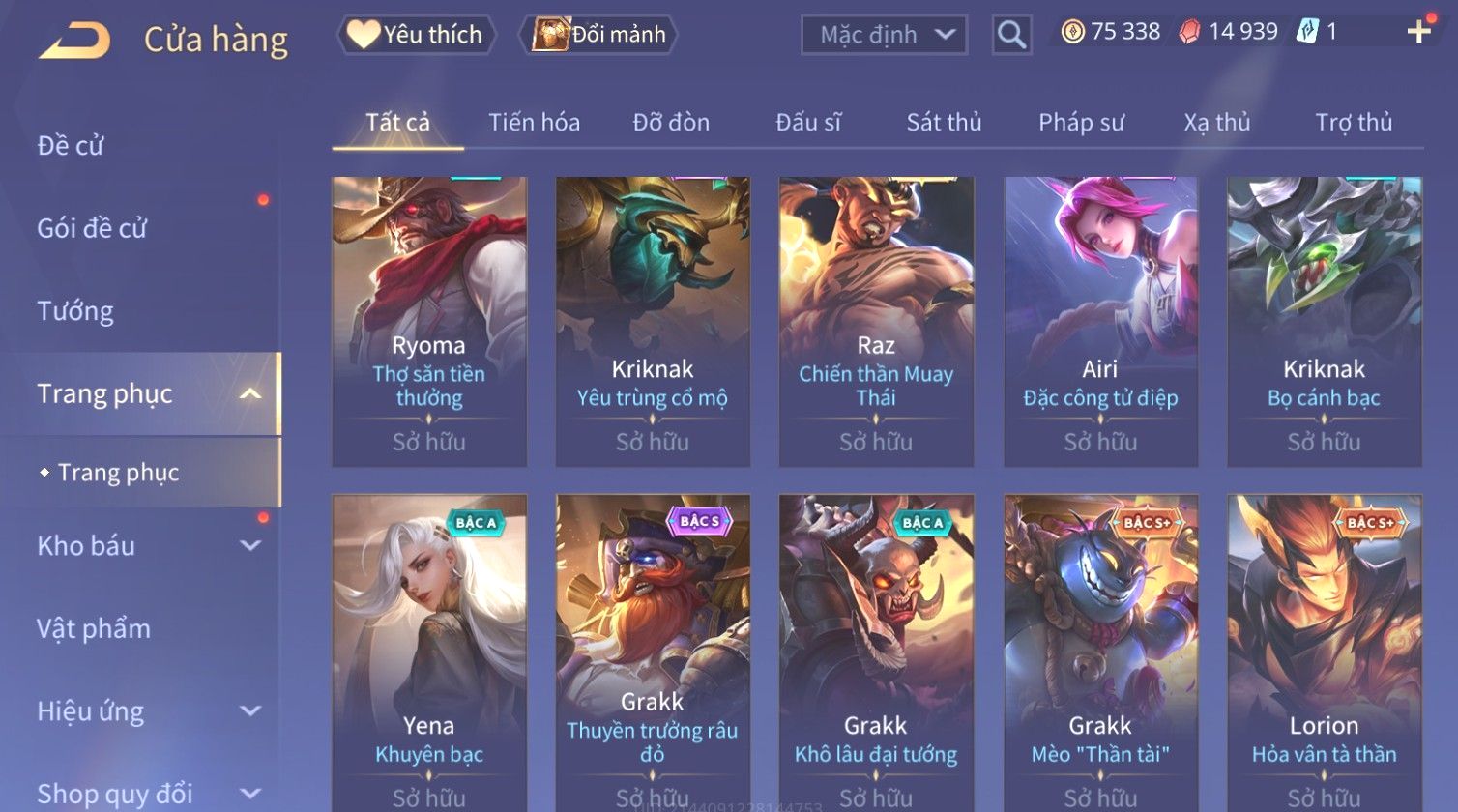Screen dimensions: 1458x812
Task: Open search with the magnifier icon
Action: (x=1011, y=35)
